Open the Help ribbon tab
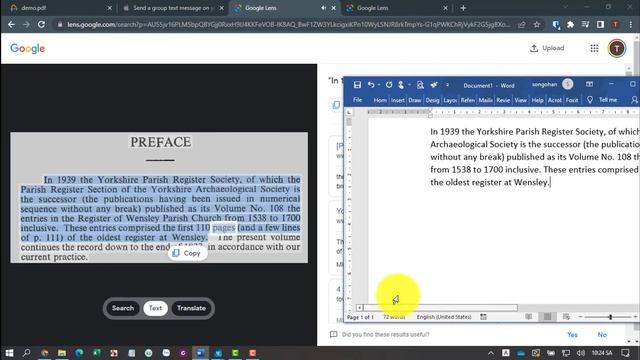640x360 pixels. pyautogui.click(x=537, y=100)
